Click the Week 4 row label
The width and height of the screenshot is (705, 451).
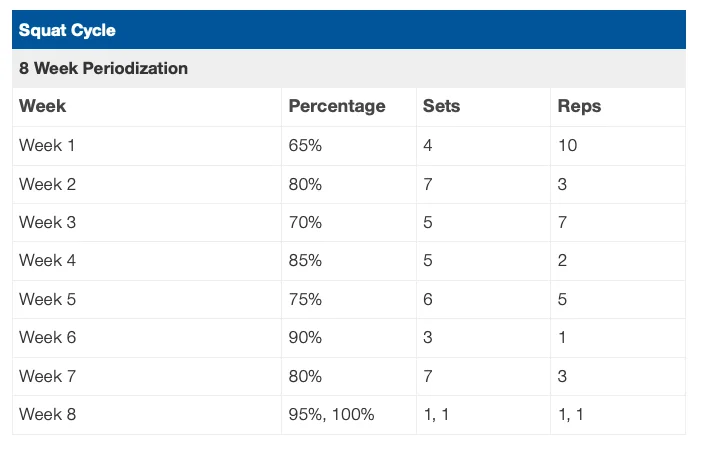tap(47, 261)
